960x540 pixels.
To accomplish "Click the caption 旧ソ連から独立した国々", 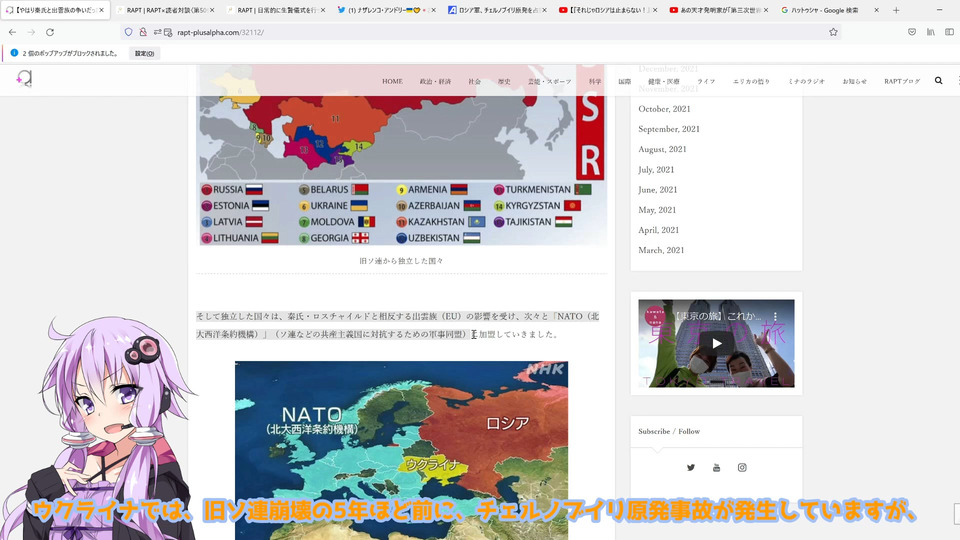I will coord(401,261).
